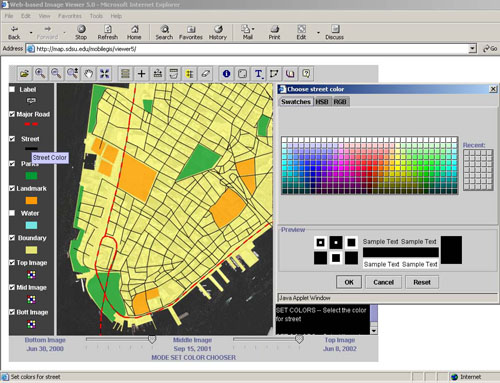Click browser Home button
The image size is (500, 383).
pyautogui.click(x=134, y=33)
